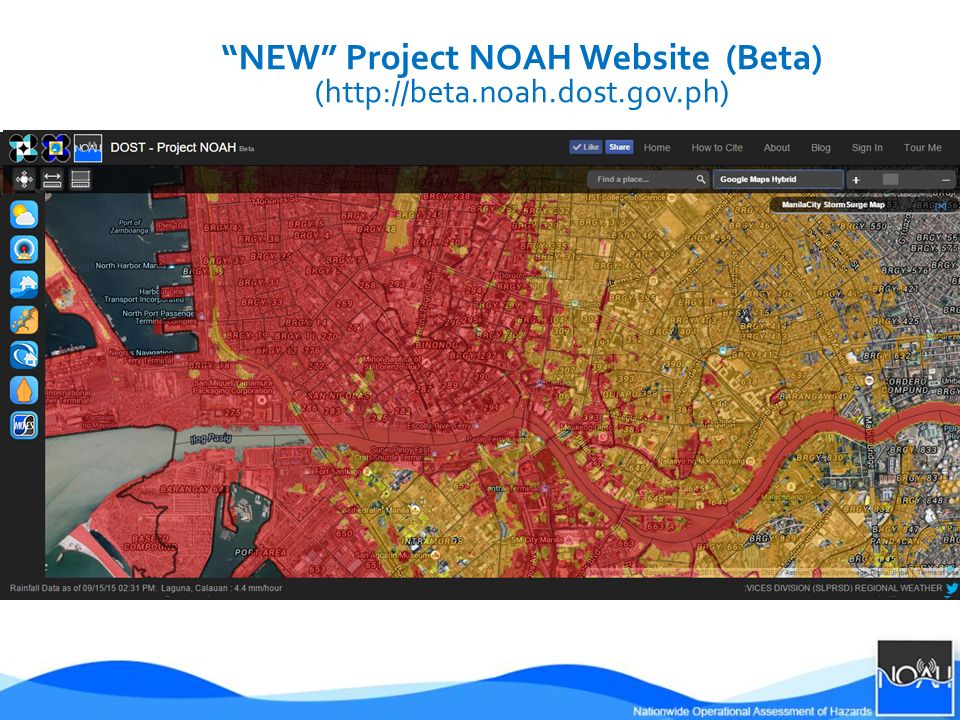Zoom out with the minus button
Image resolution: width=960 pixels, height=720 pixels.
[946, 180]
